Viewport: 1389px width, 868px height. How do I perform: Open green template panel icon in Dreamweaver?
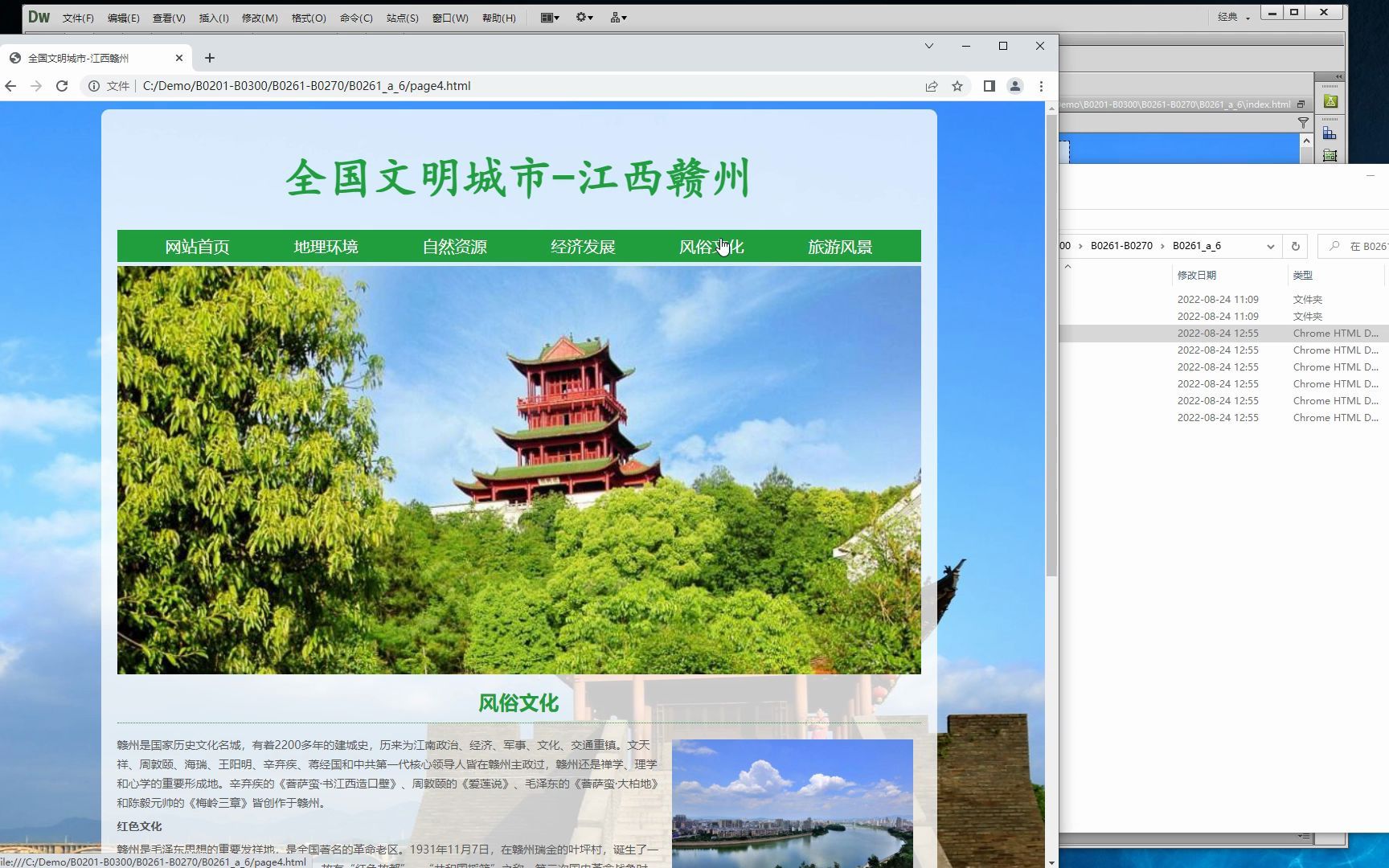(1330, 155)
